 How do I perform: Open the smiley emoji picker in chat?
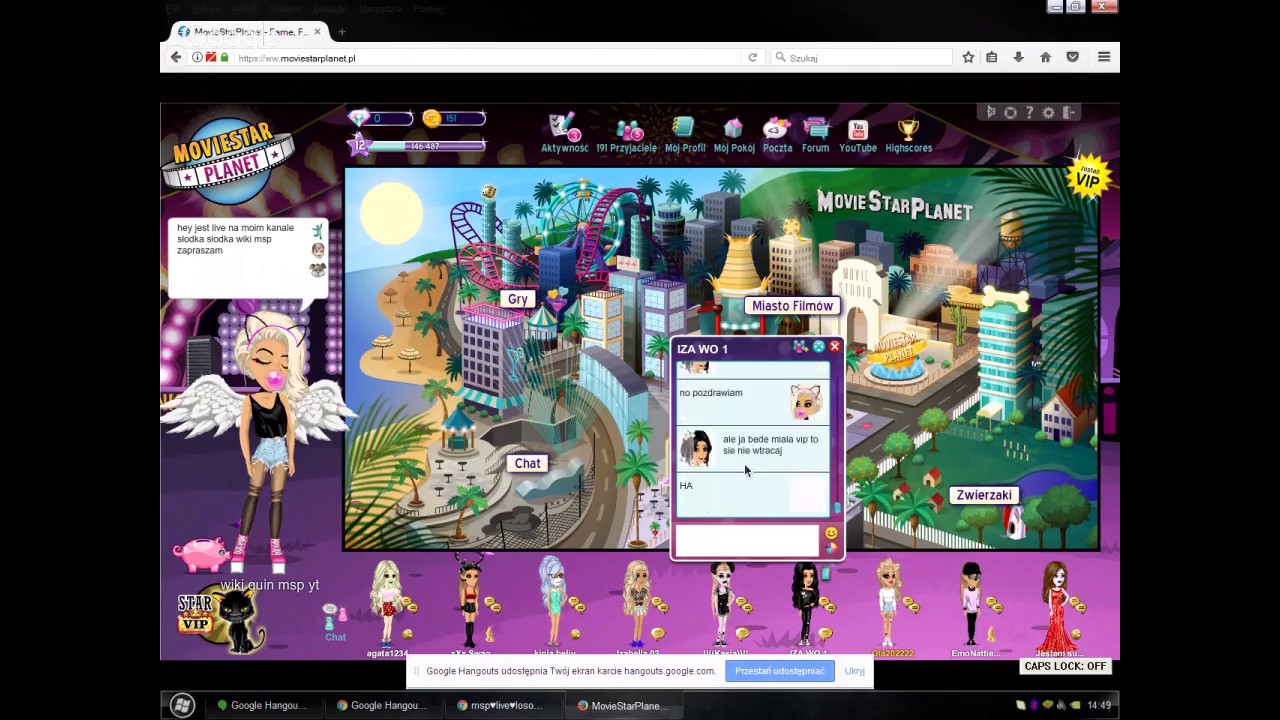(831, 533)
